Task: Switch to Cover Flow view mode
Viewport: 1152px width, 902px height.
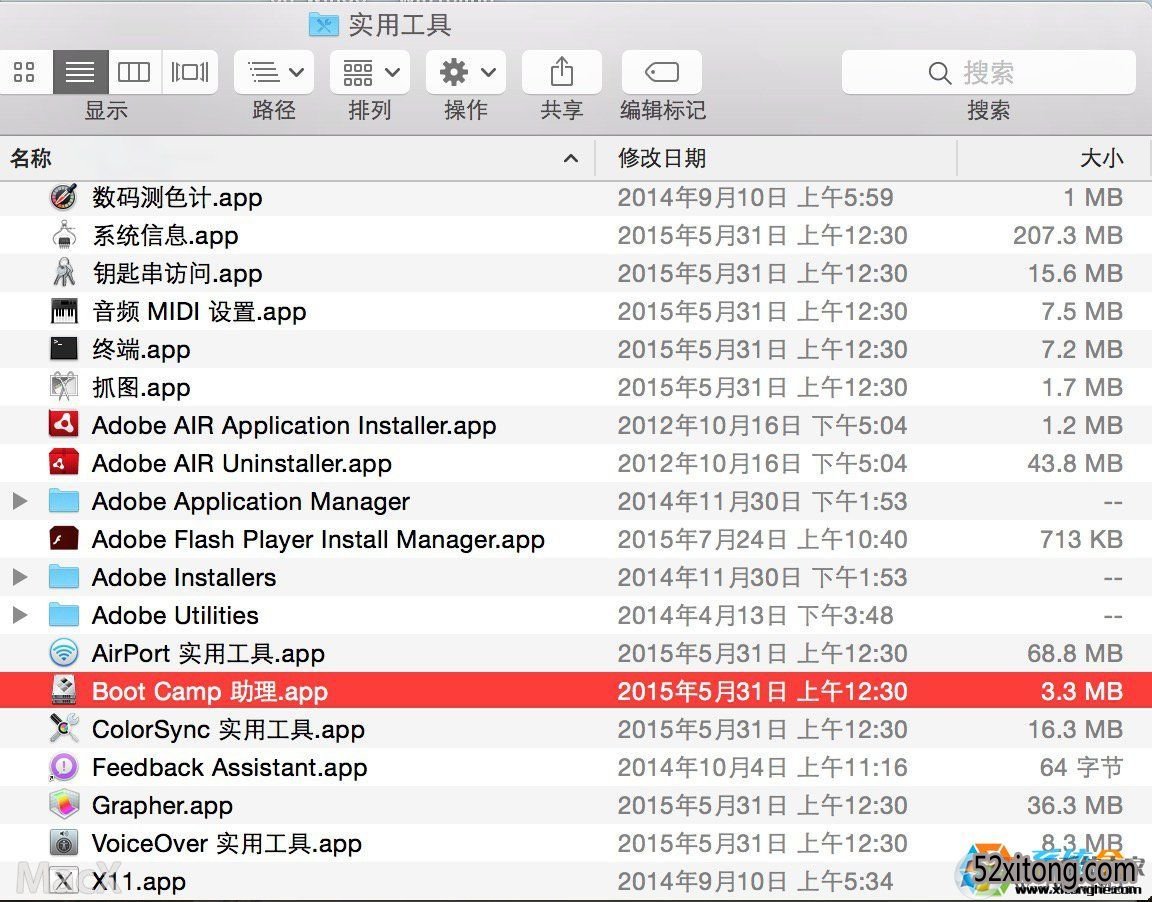Action: (x=190, y=72)
